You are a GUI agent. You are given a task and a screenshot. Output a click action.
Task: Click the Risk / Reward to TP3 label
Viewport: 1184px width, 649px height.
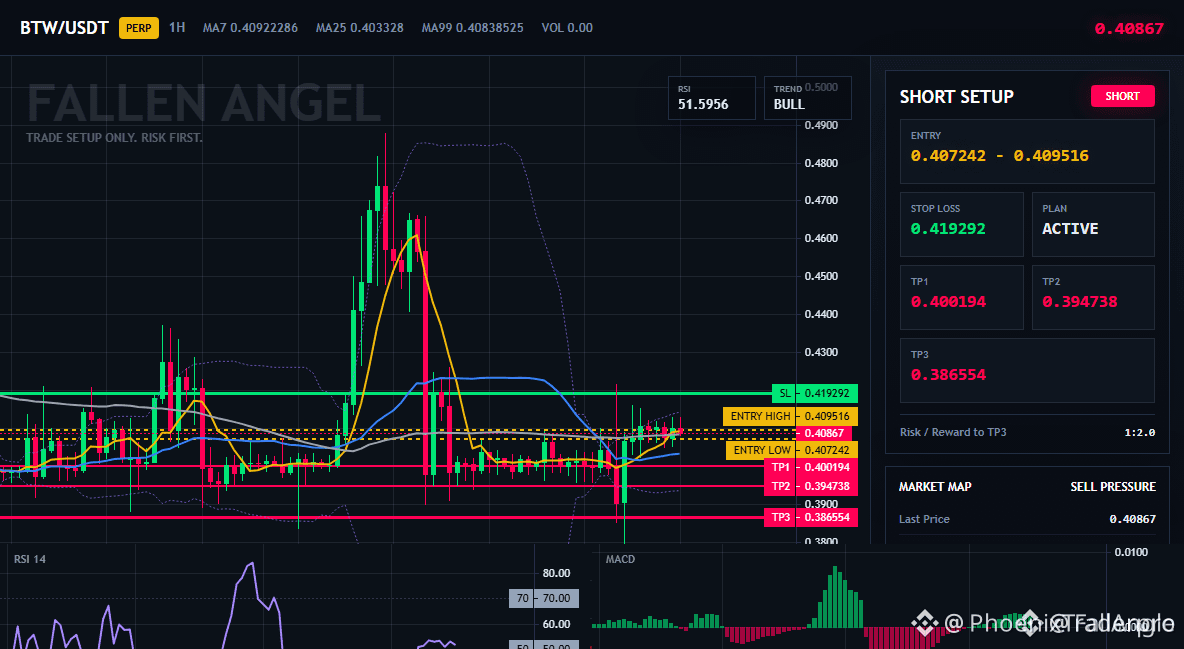tap(953, 432)
